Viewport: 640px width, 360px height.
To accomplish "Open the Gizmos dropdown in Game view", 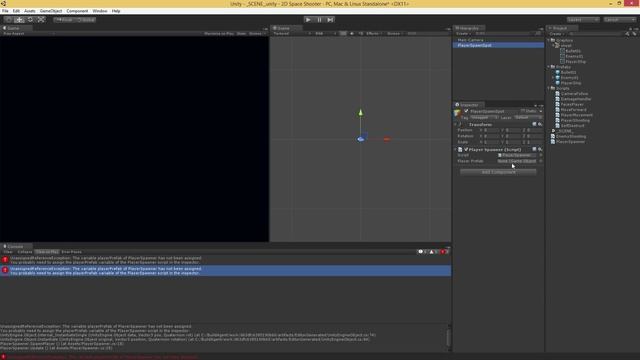I will click(x=256, y=33).
